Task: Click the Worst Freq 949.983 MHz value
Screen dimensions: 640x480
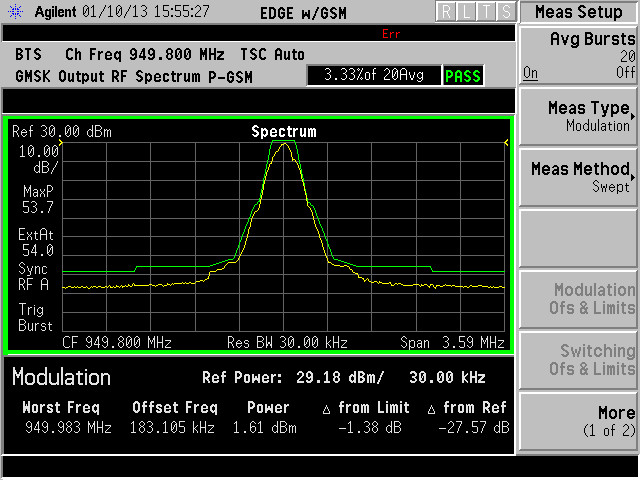Action: (x=68, y=428)
